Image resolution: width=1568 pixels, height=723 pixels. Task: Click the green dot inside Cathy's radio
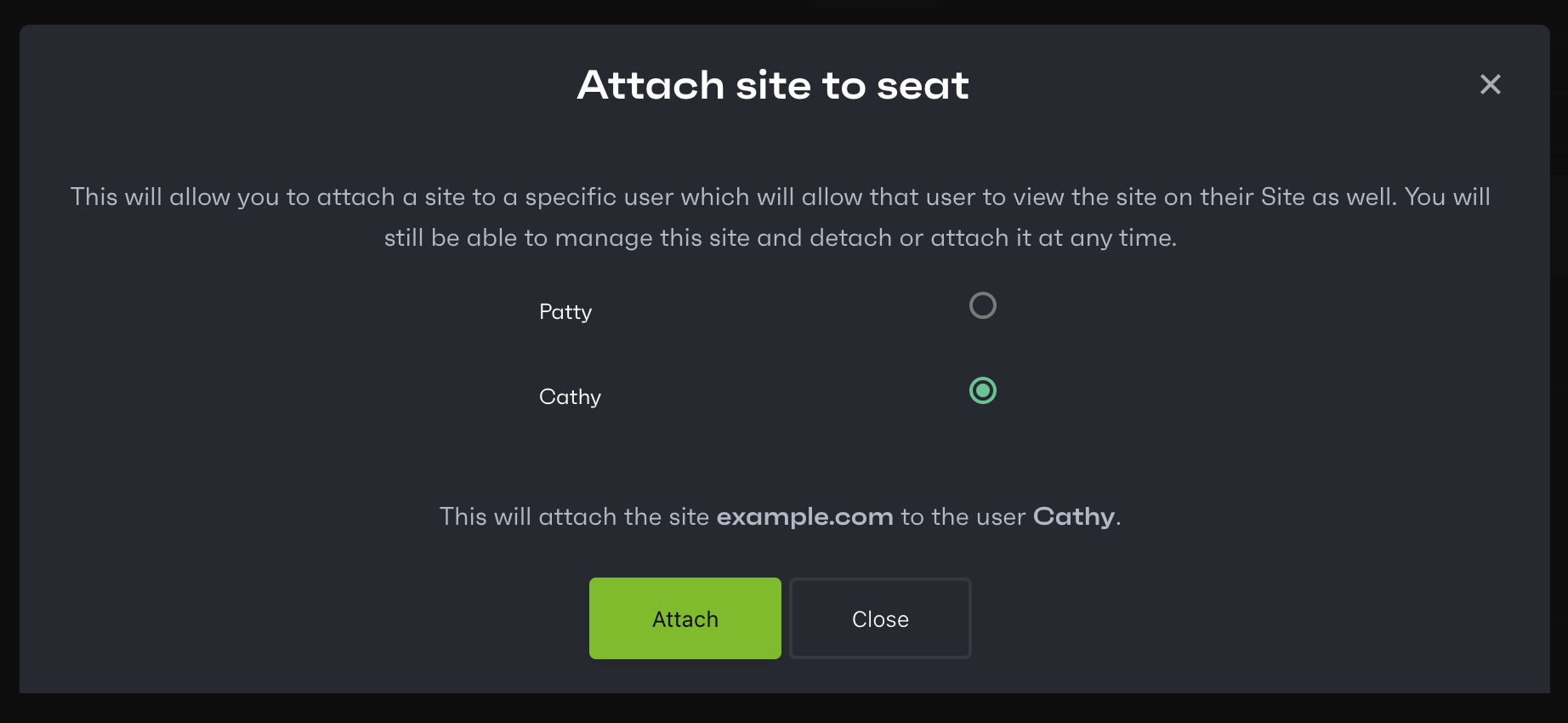tap(983, 390)
